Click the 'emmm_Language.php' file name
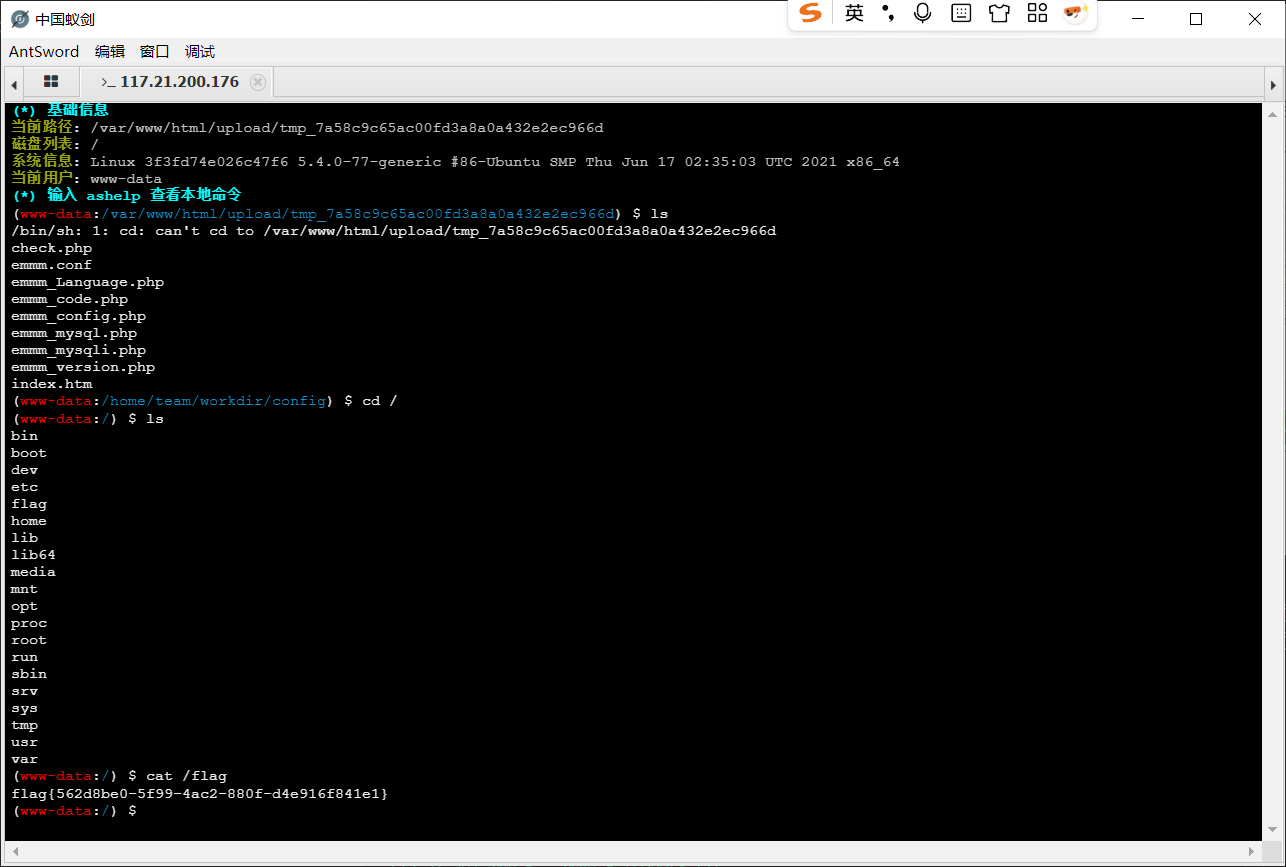Screen dimensions: 1286x867 [87, 282]
